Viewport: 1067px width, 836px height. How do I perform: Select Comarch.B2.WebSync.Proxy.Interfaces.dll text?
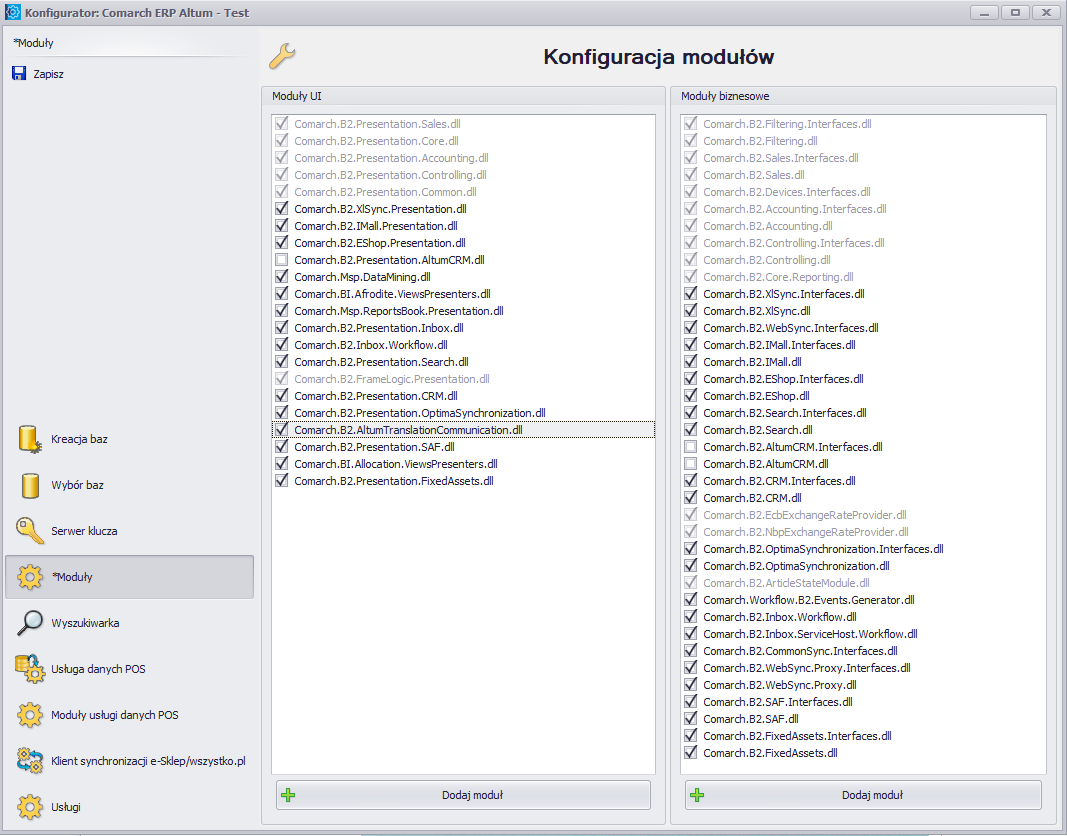point(807,667)
